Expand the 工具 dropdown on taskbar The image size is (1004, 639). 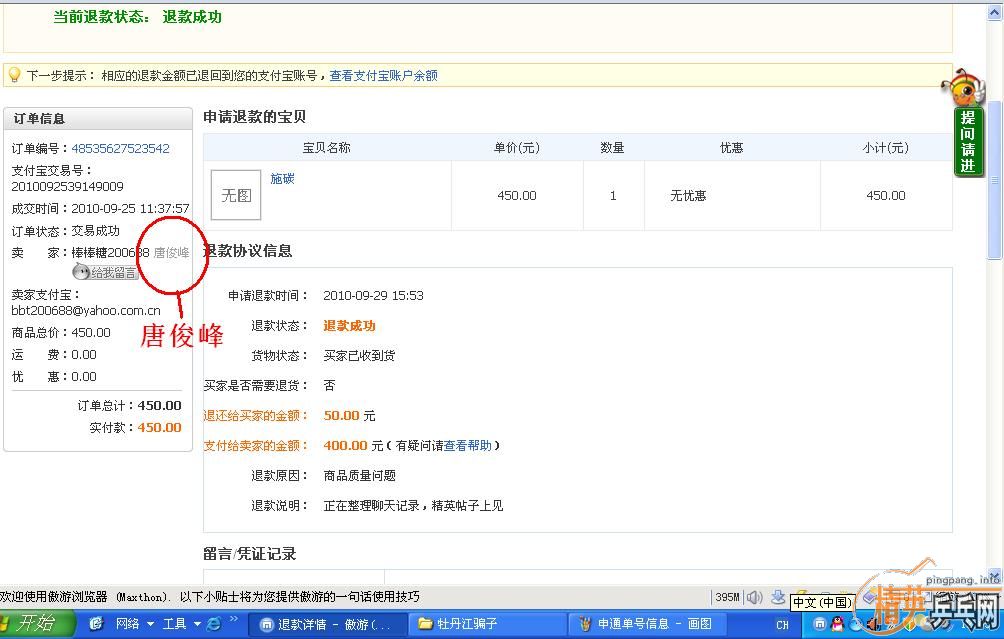[195, 624]
